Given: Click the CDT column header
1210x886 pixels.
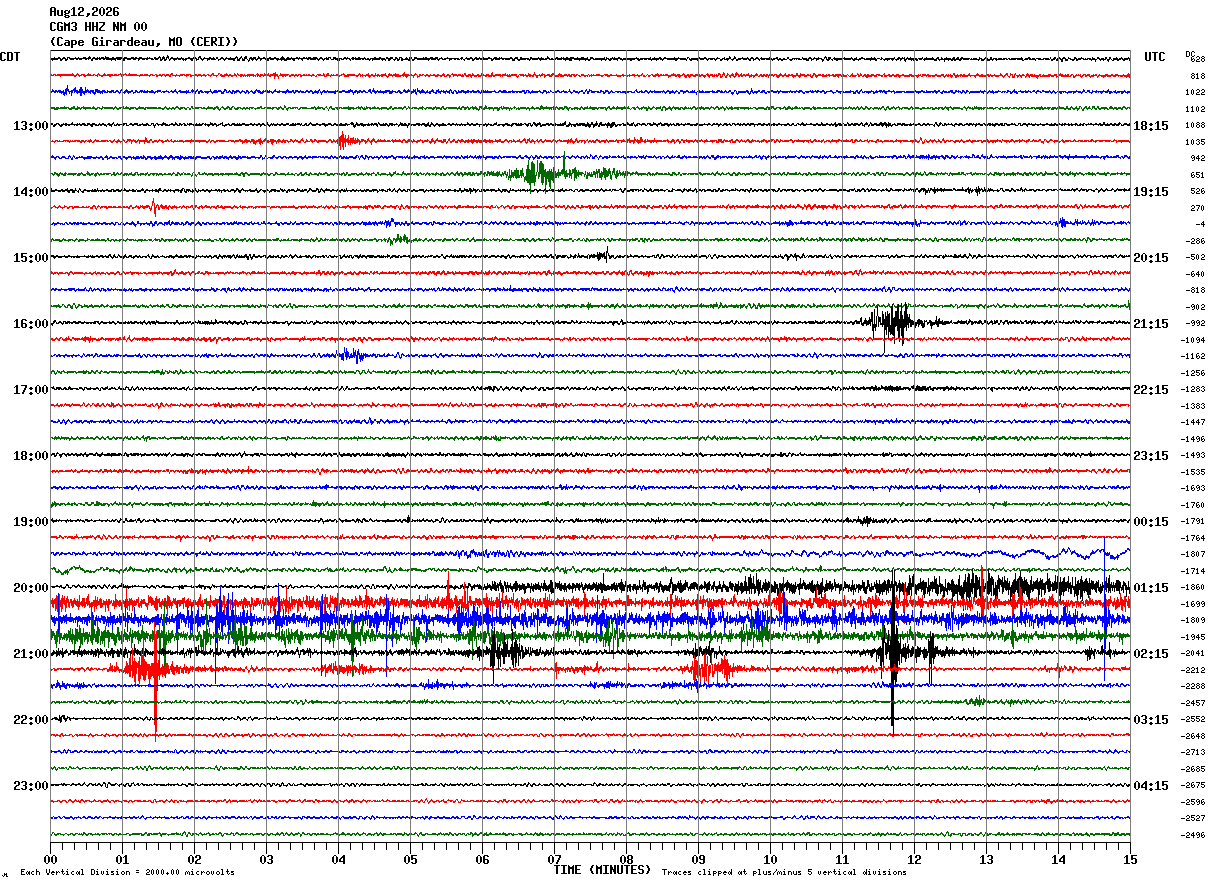Looking at the screenshot, I should coord(10,57).
